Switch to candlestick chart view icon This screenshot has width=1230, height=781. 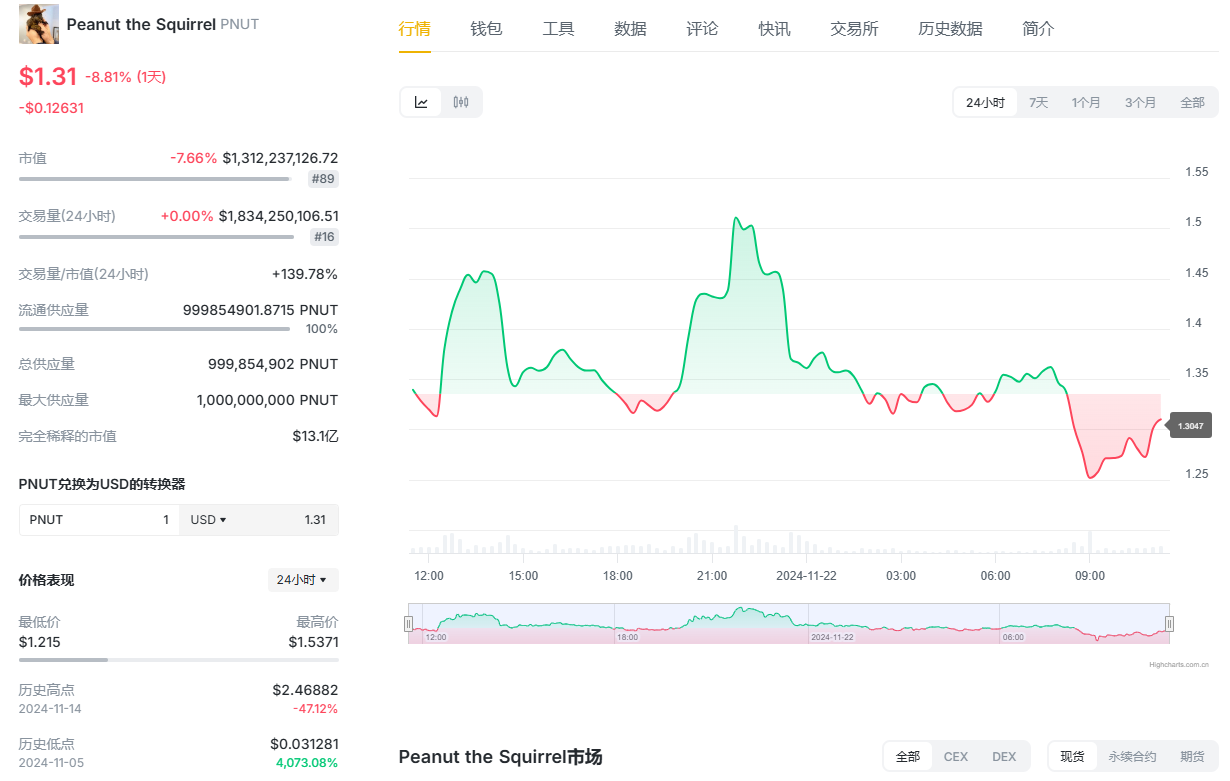461,102
